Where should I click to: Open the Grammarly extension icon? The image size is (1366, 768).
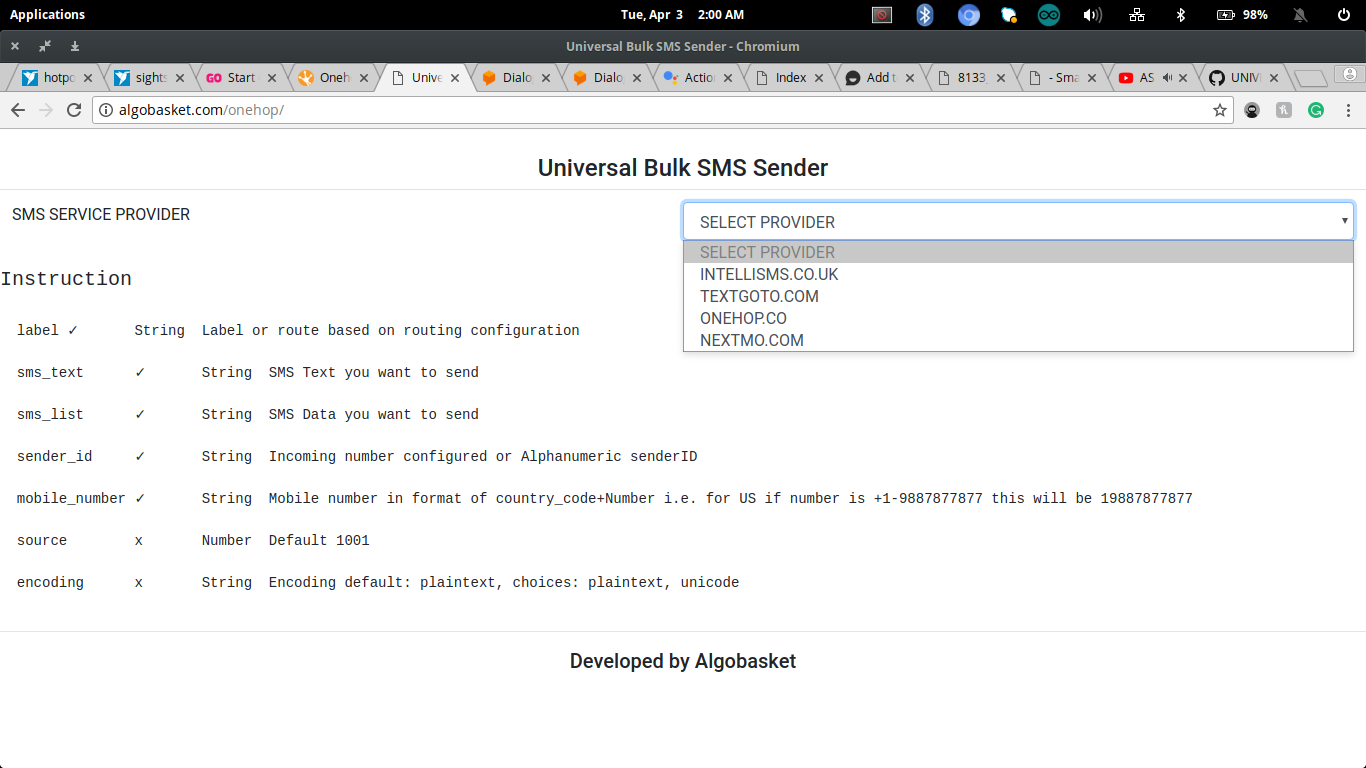click(x=1316, y=110)
